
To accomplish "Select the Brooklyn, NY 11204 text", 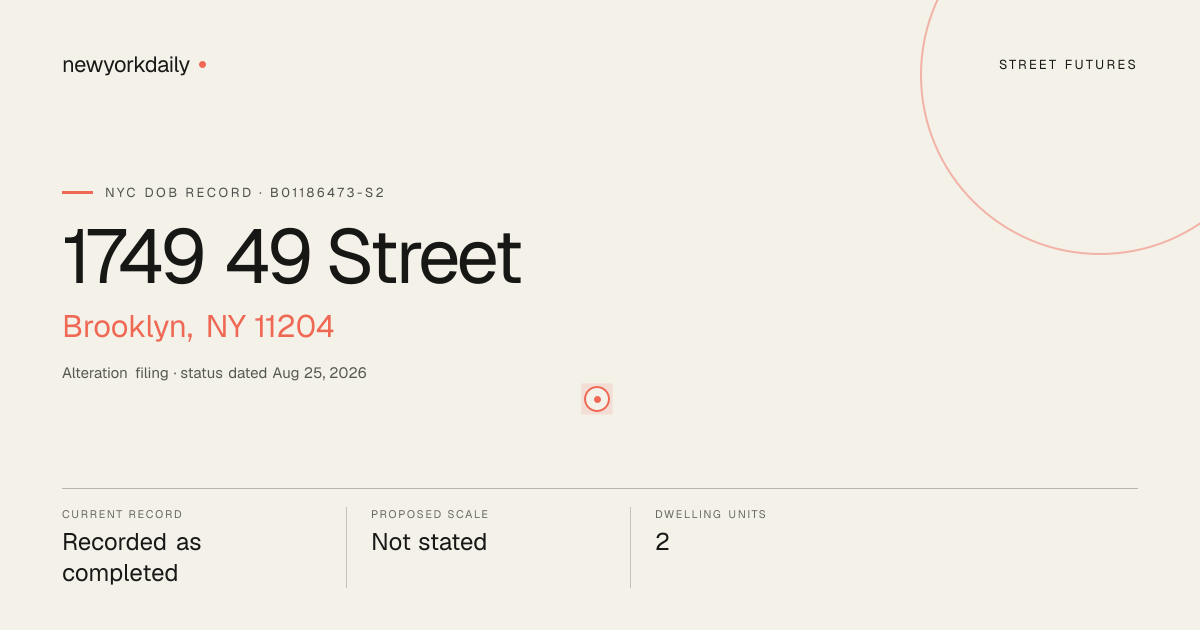I will 198,327.
